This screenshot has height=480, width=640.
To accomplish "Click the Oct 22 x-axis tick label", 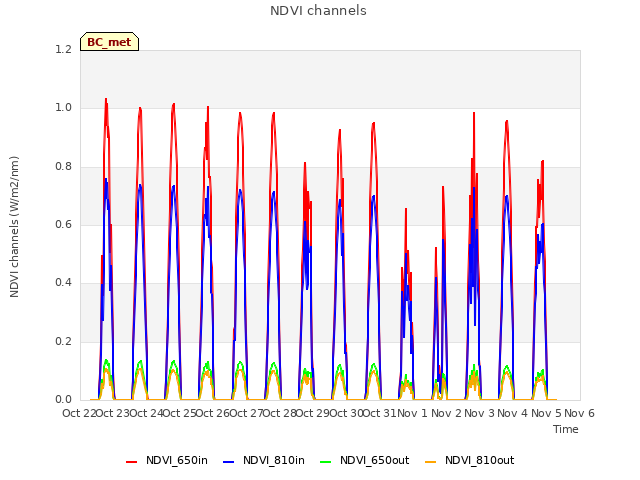I will [79, 413].
